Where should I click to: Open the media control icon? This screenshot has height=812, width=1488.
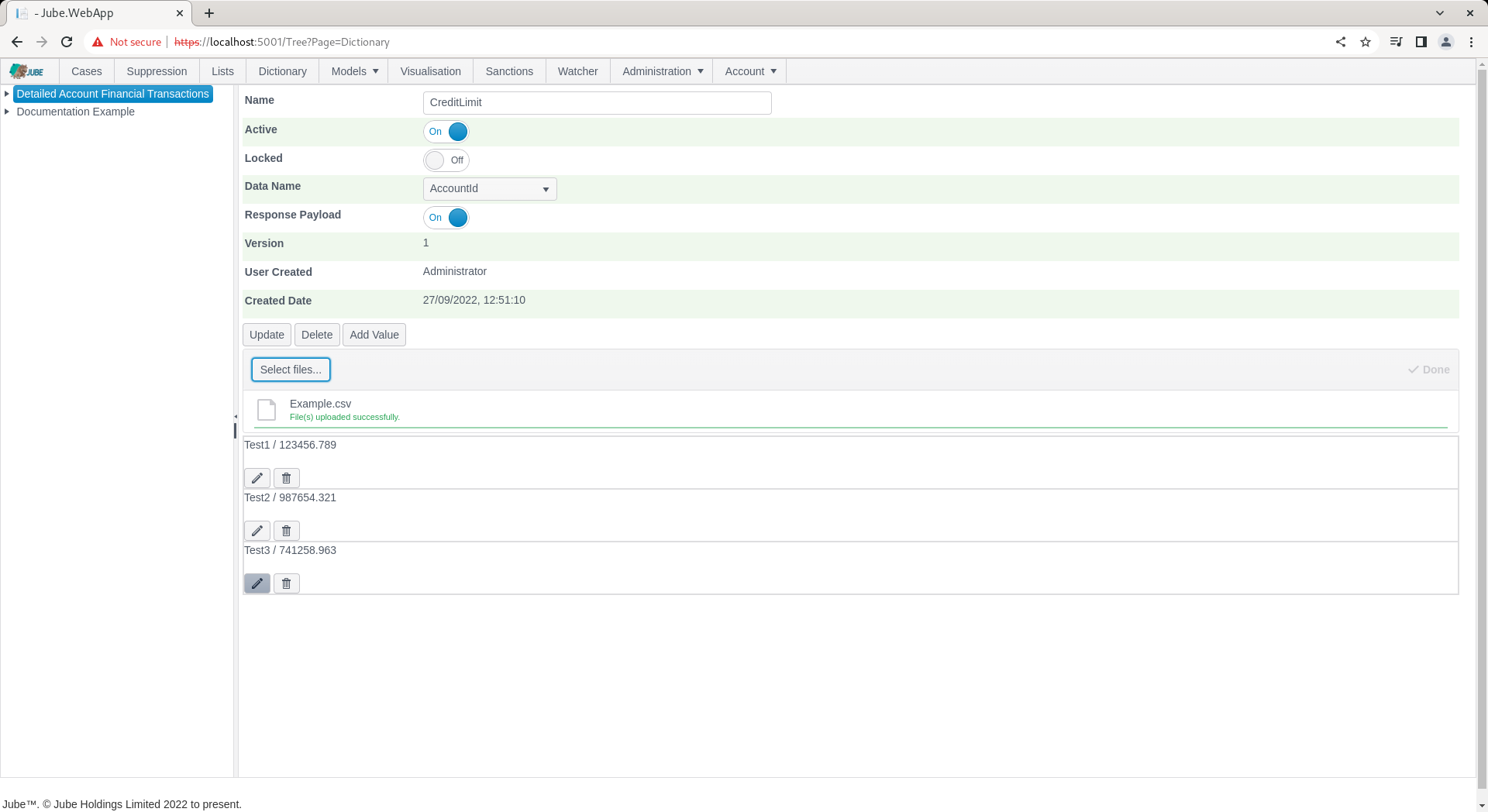[x=1396, y=42]
